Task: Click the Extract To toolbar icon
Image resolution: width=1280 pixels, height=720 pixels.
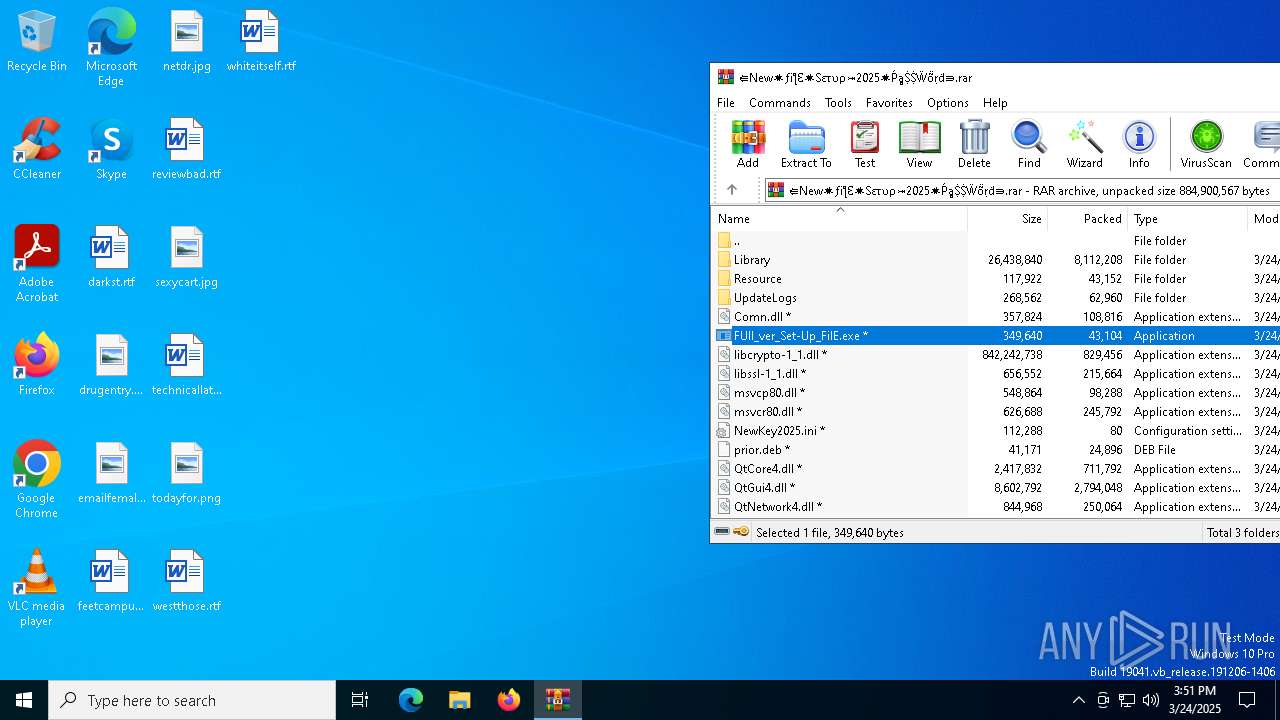Action: 806,145
